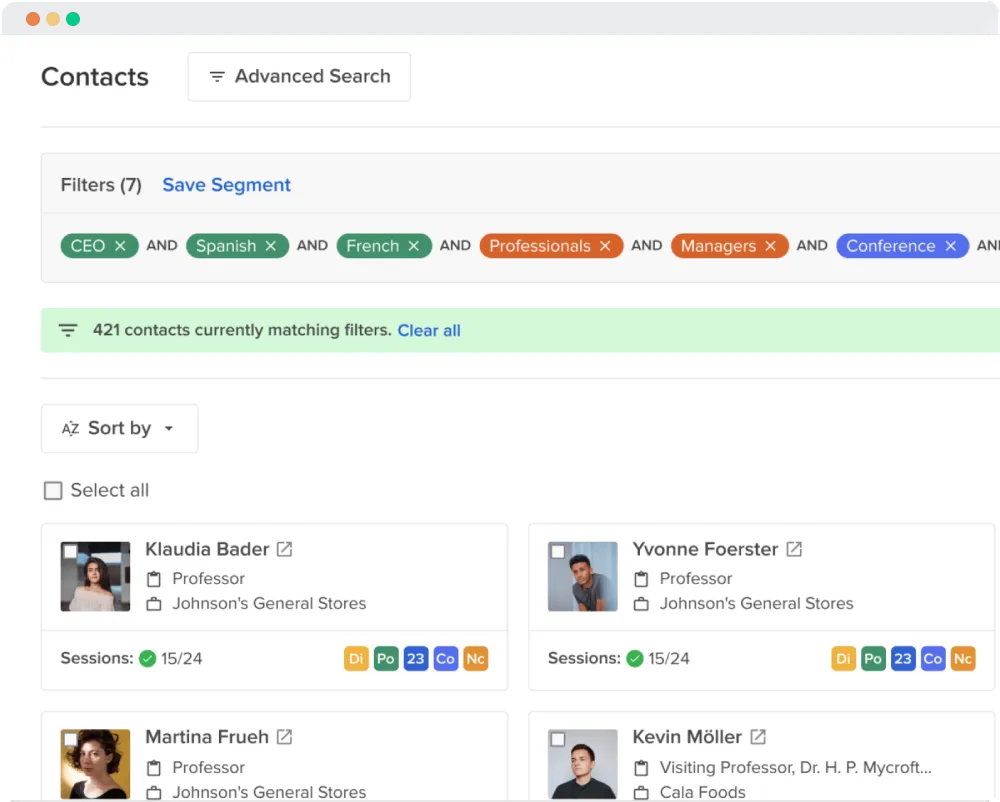
Task: Remove the Managers filter tag
Action: (770, 246)
